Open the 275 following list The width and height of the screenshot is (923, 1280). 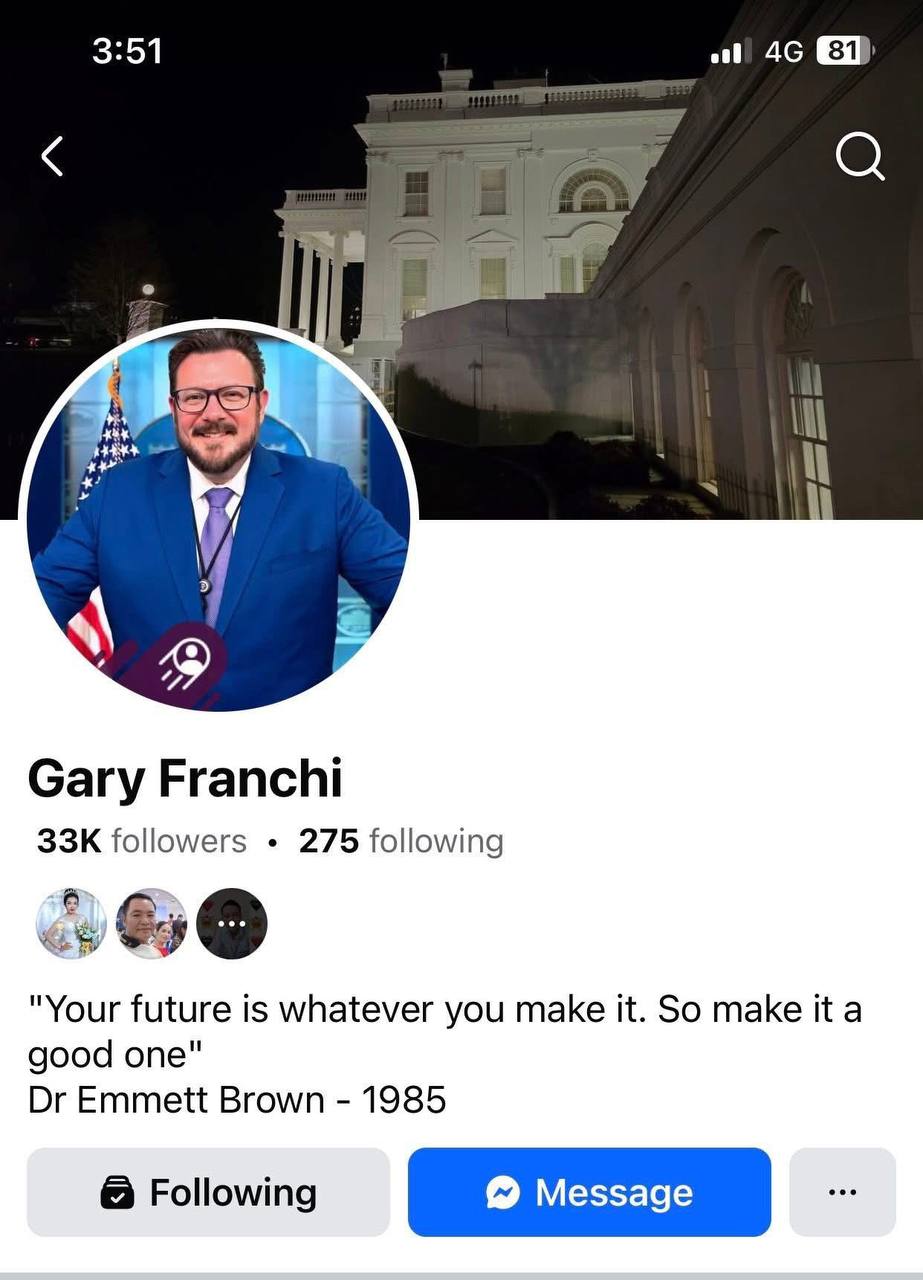[401, 841]
